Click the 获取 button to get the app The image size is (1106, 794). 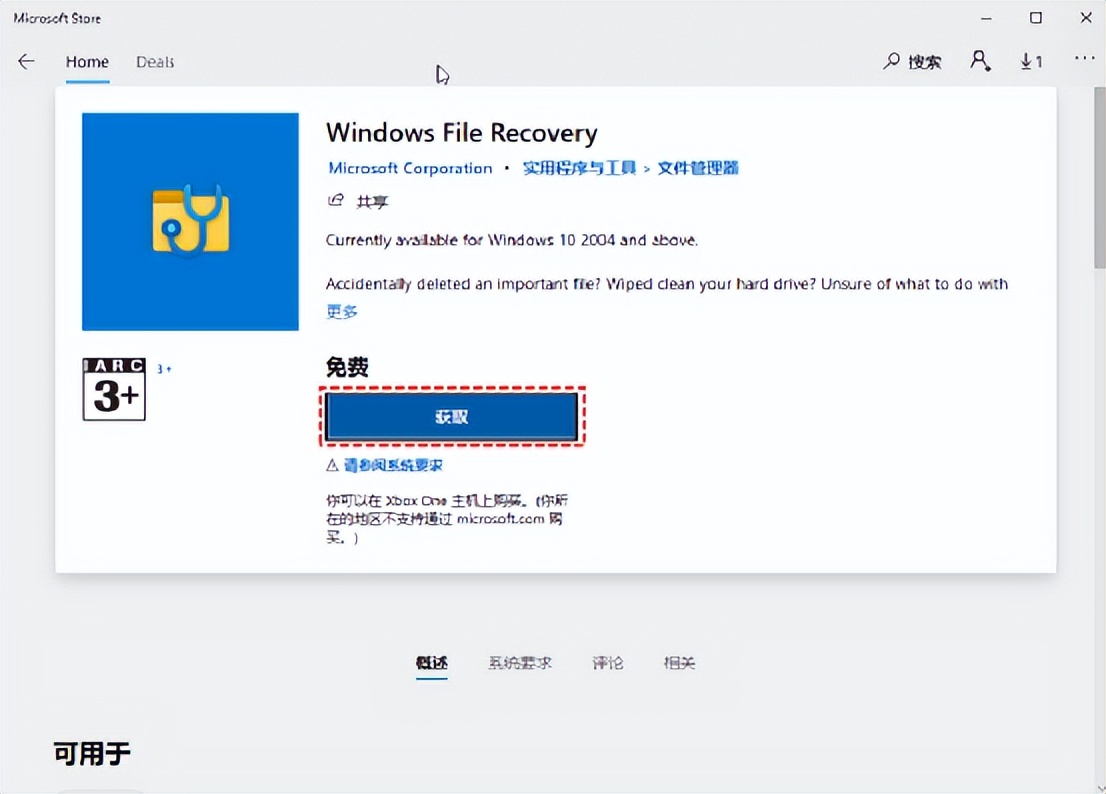pos(451,416)
